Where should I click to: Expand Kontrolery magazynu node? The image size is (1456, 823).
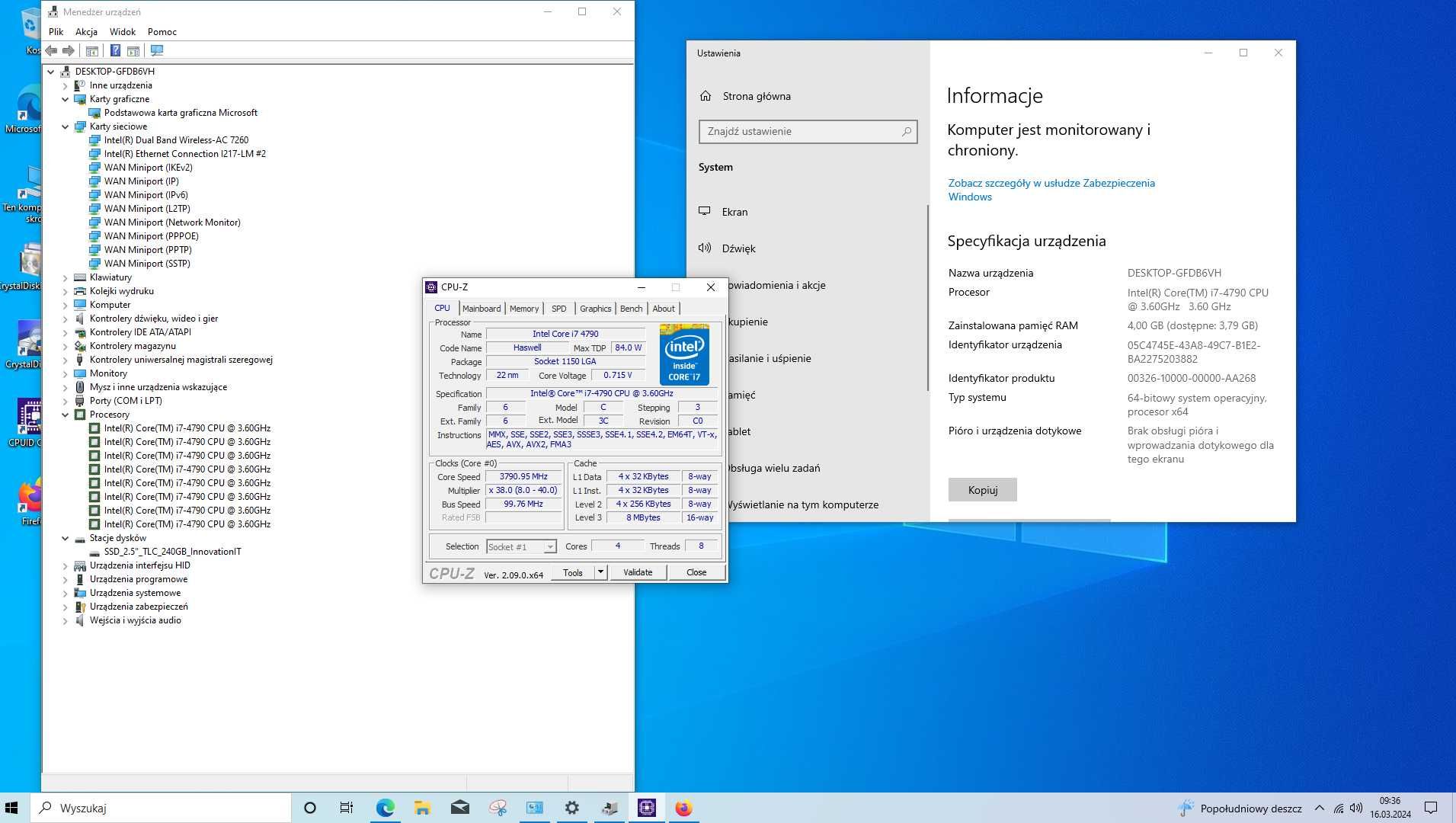click(x=66, y=346)
